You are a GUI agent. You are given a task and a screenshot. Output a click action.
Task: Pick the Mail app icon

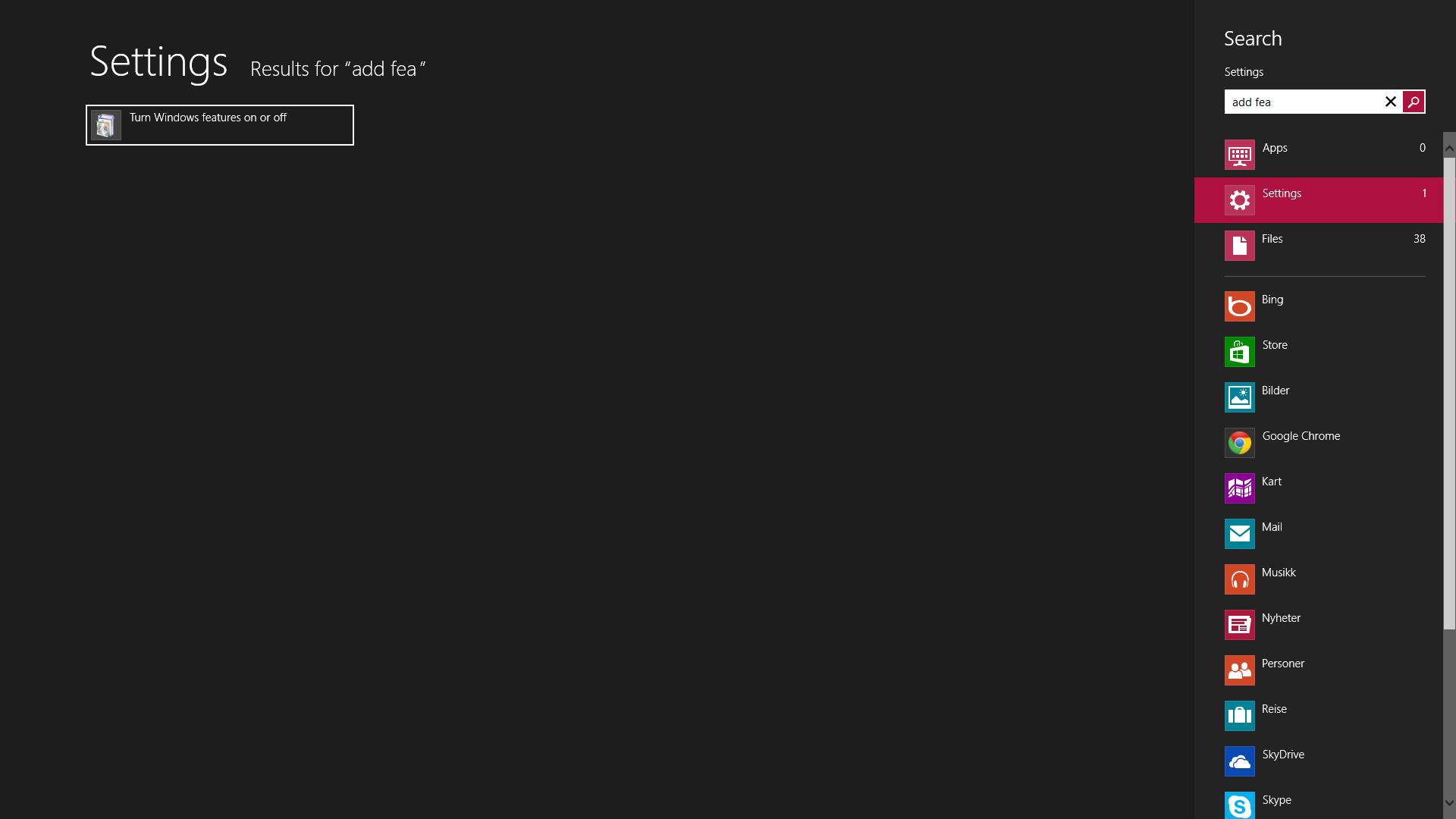[1239, 534]
